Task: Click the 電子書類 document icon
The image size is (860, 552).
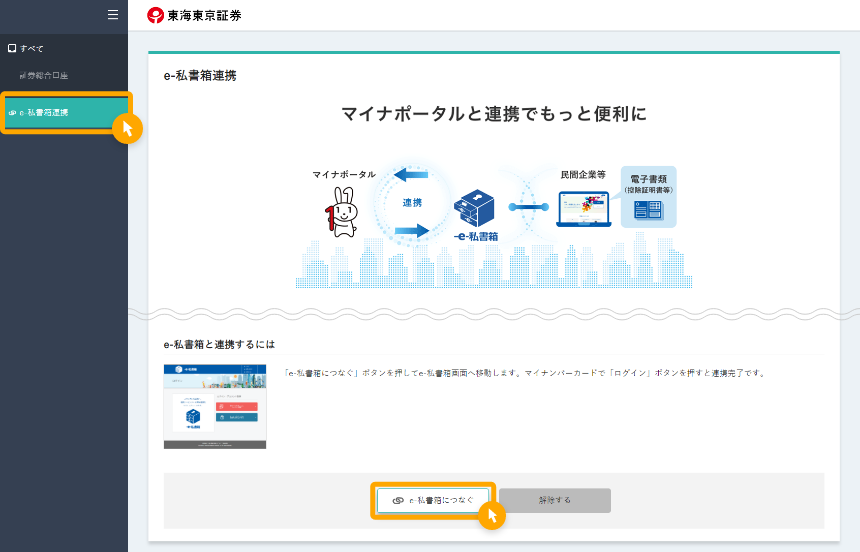Action: click(x=649, y=210)
